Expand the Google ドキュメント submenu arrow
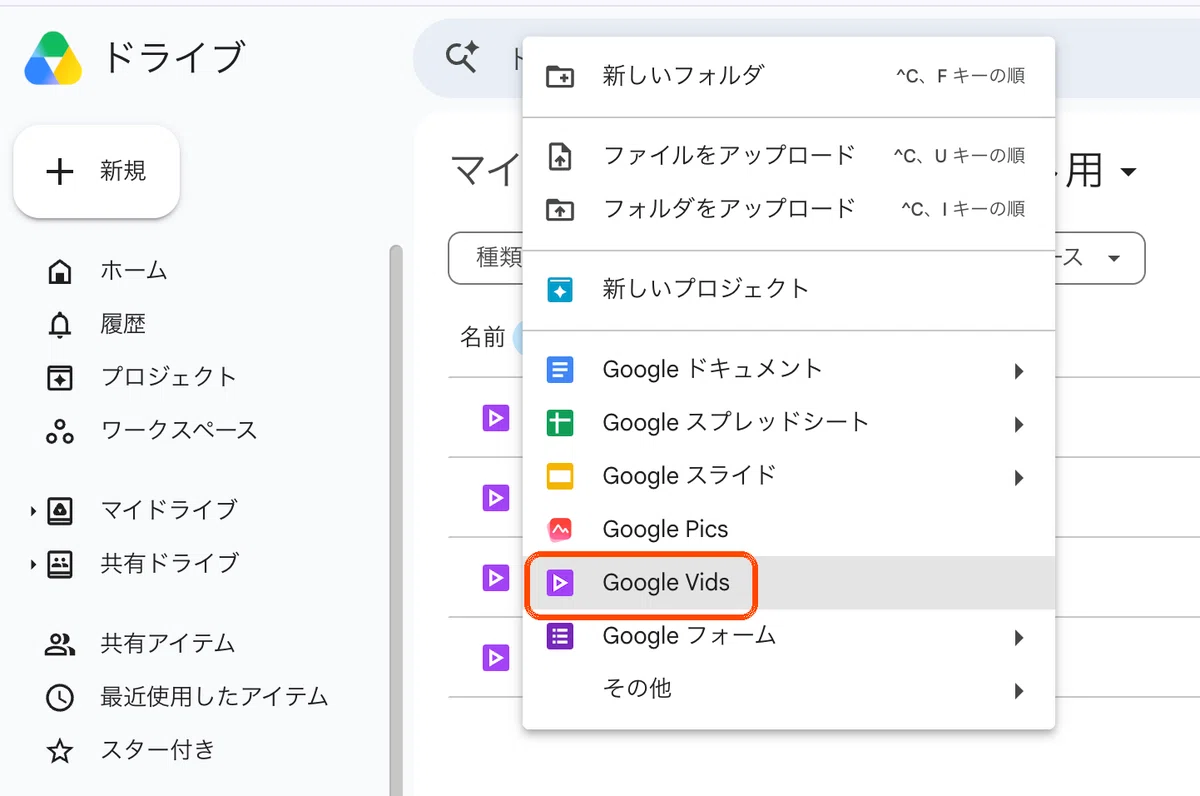Image resolution: width=1200 pixels, height=796 pixels. (1019, 371)
